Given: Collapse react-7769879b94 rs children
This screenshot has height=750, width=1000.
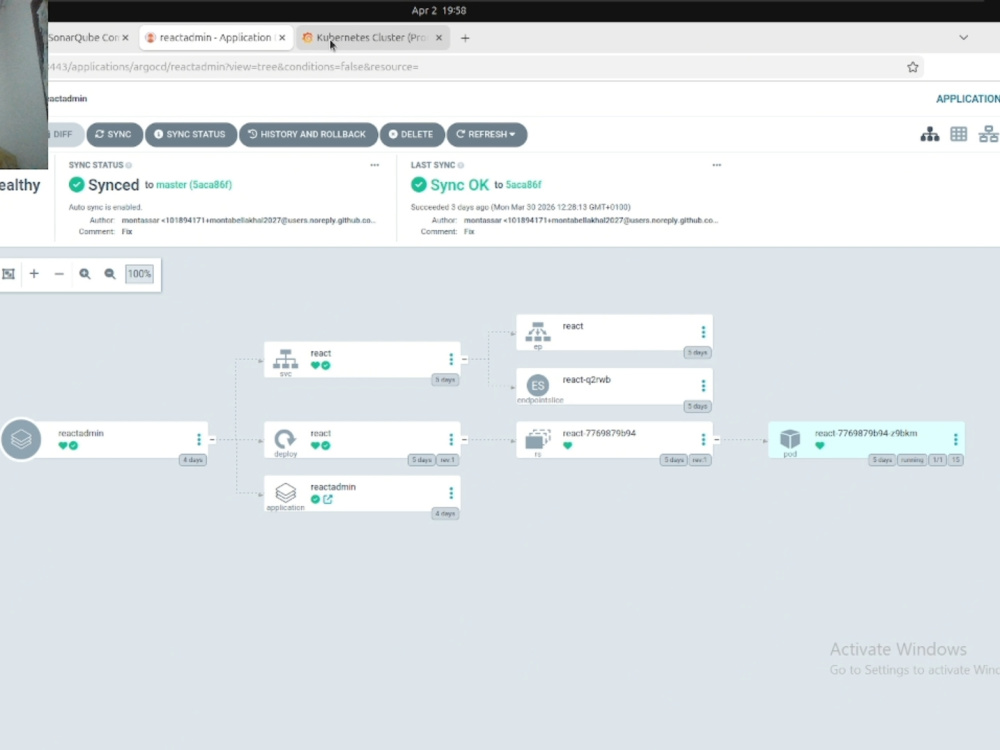Looking at the screenshot, I should (717, 439).
